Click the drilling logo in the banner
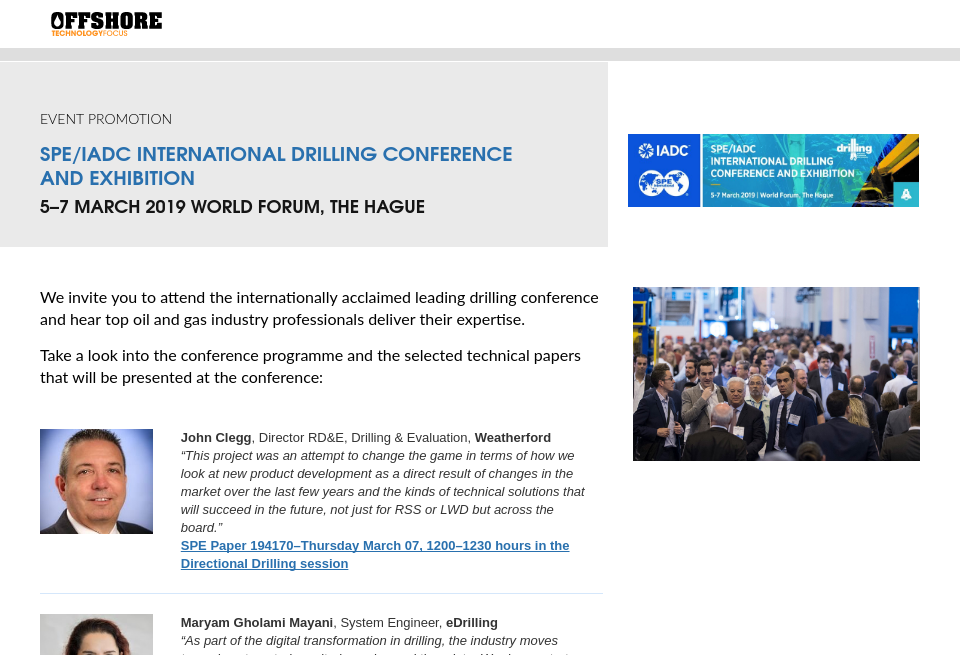 853,149
